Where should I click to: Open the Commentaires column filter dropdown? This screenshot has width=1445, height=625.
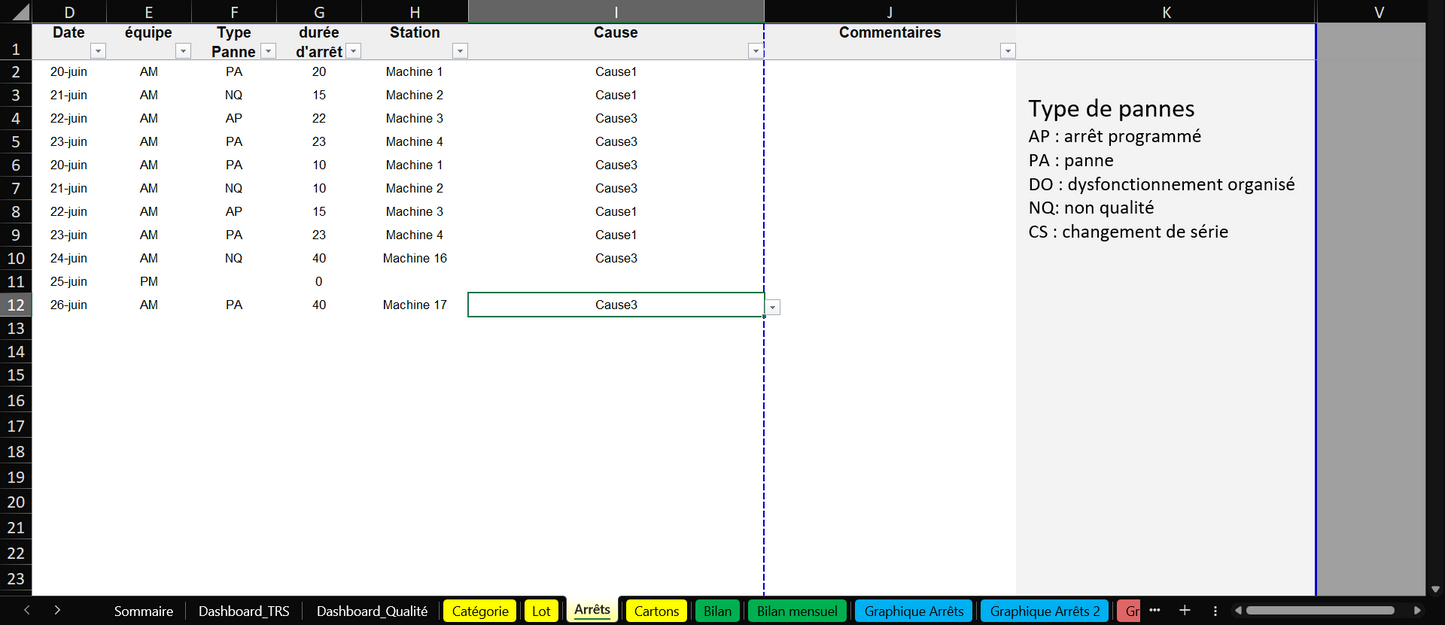point(1007,51)
